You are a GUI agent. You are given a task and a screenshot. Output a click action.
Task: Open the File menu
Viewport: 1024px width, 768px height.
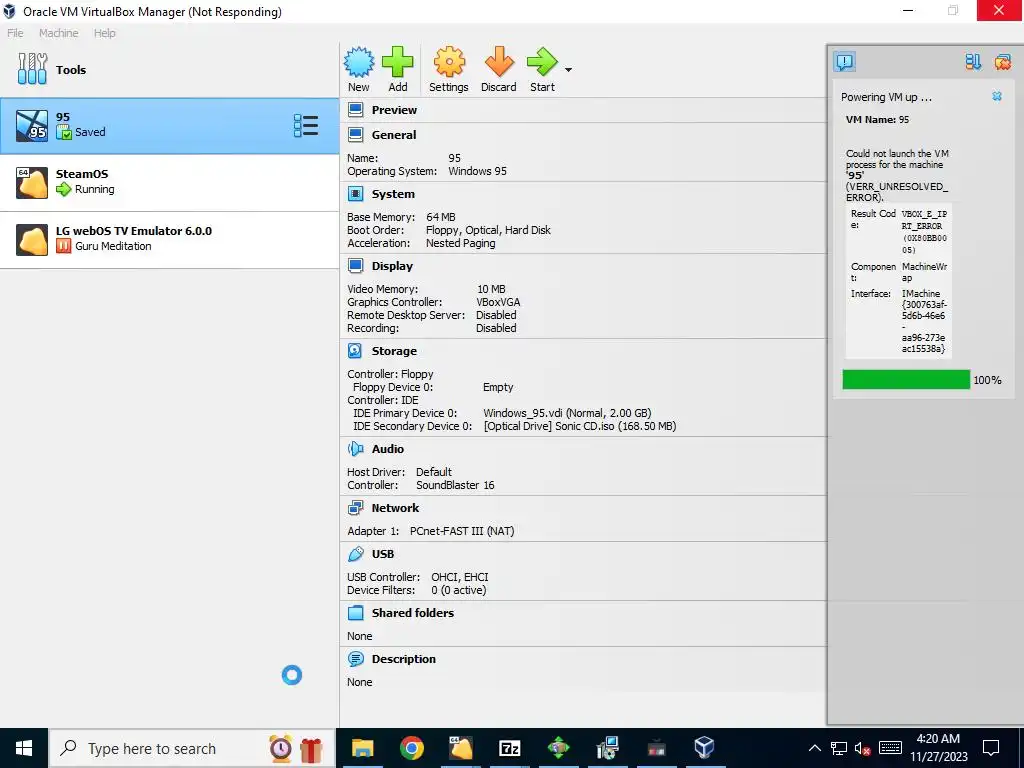click(15, 33)
